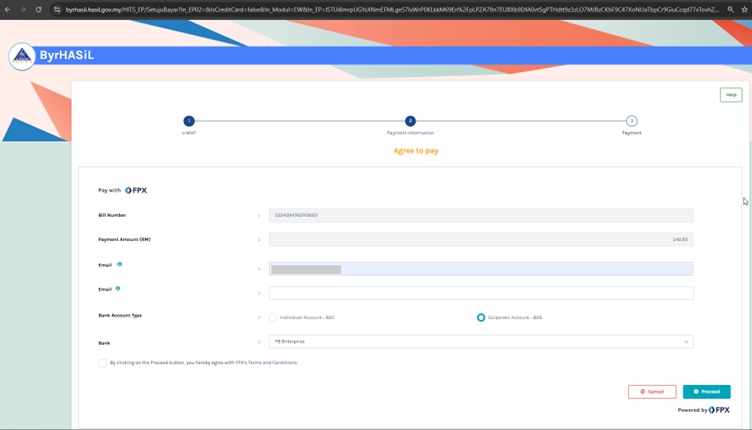
Task: Select Individual Account - B2C radio button
Action: coord(273,317)
